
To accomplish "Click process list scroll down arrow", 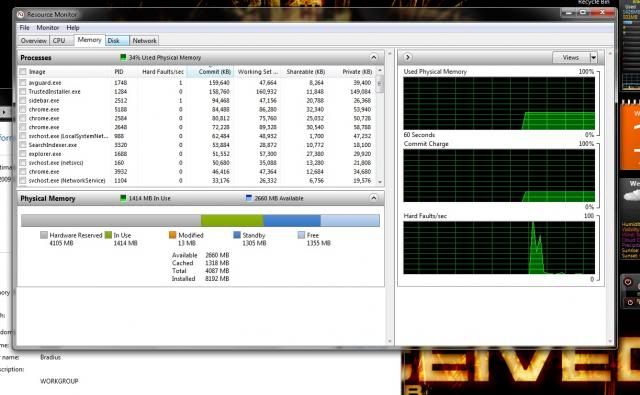I will [x=380, y=182].
